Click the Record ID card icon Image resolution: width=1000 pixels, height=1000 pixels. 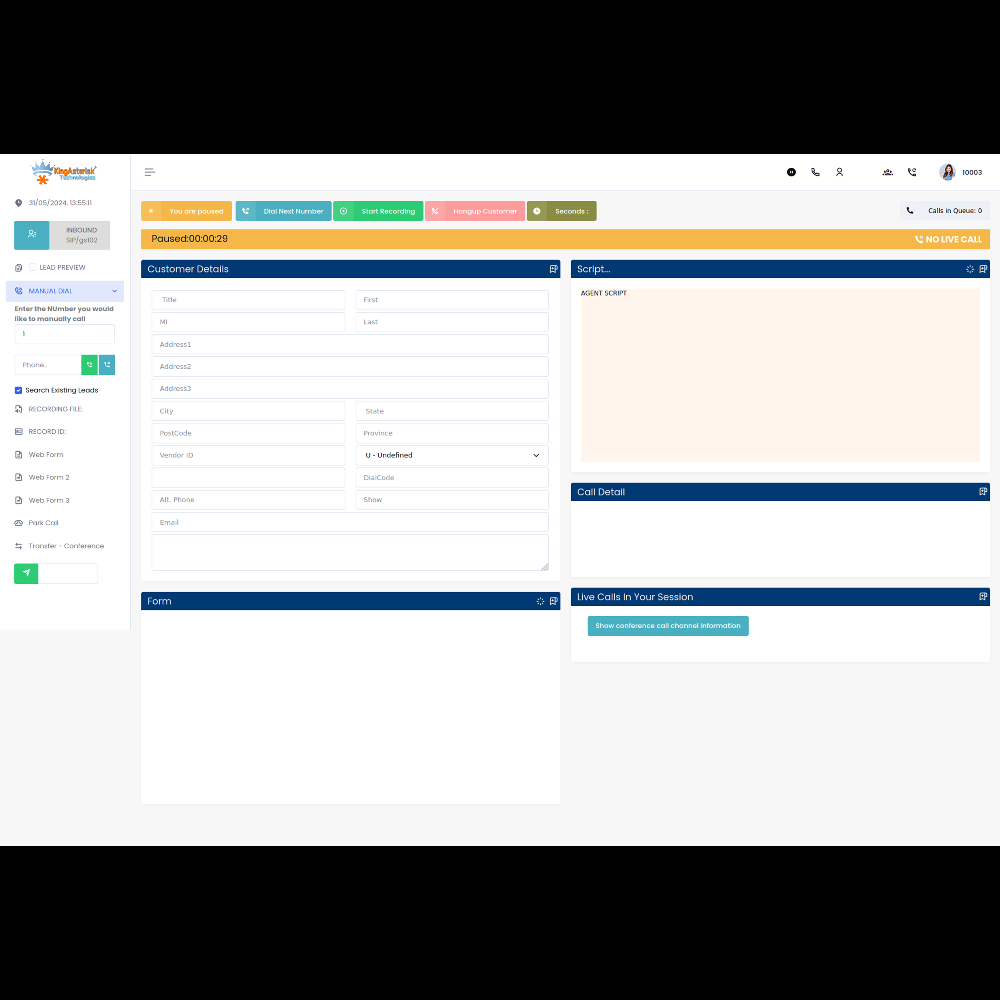[18, 432]
